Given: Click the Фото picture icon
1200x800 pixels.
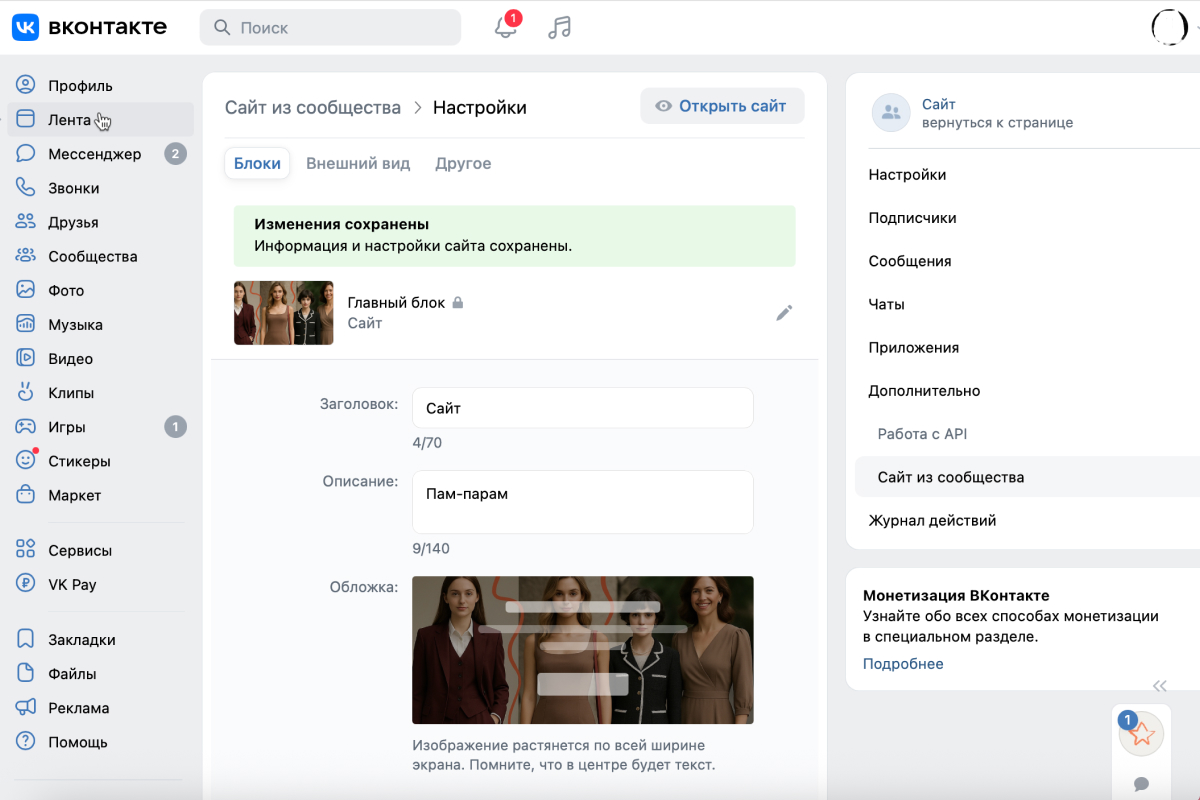Looking at the screenshot, I should [26, 290].
